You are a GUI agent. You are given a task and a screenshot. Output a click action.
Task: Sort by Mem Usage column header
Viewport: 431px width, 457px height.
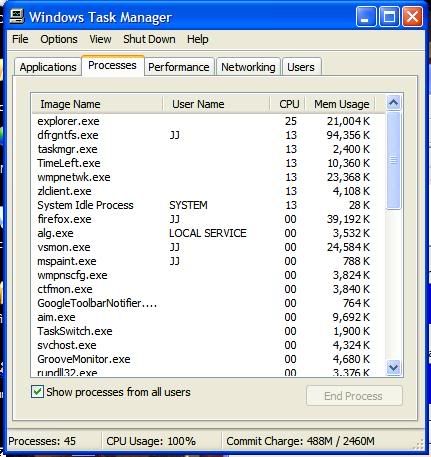click(x=341, y=104)
